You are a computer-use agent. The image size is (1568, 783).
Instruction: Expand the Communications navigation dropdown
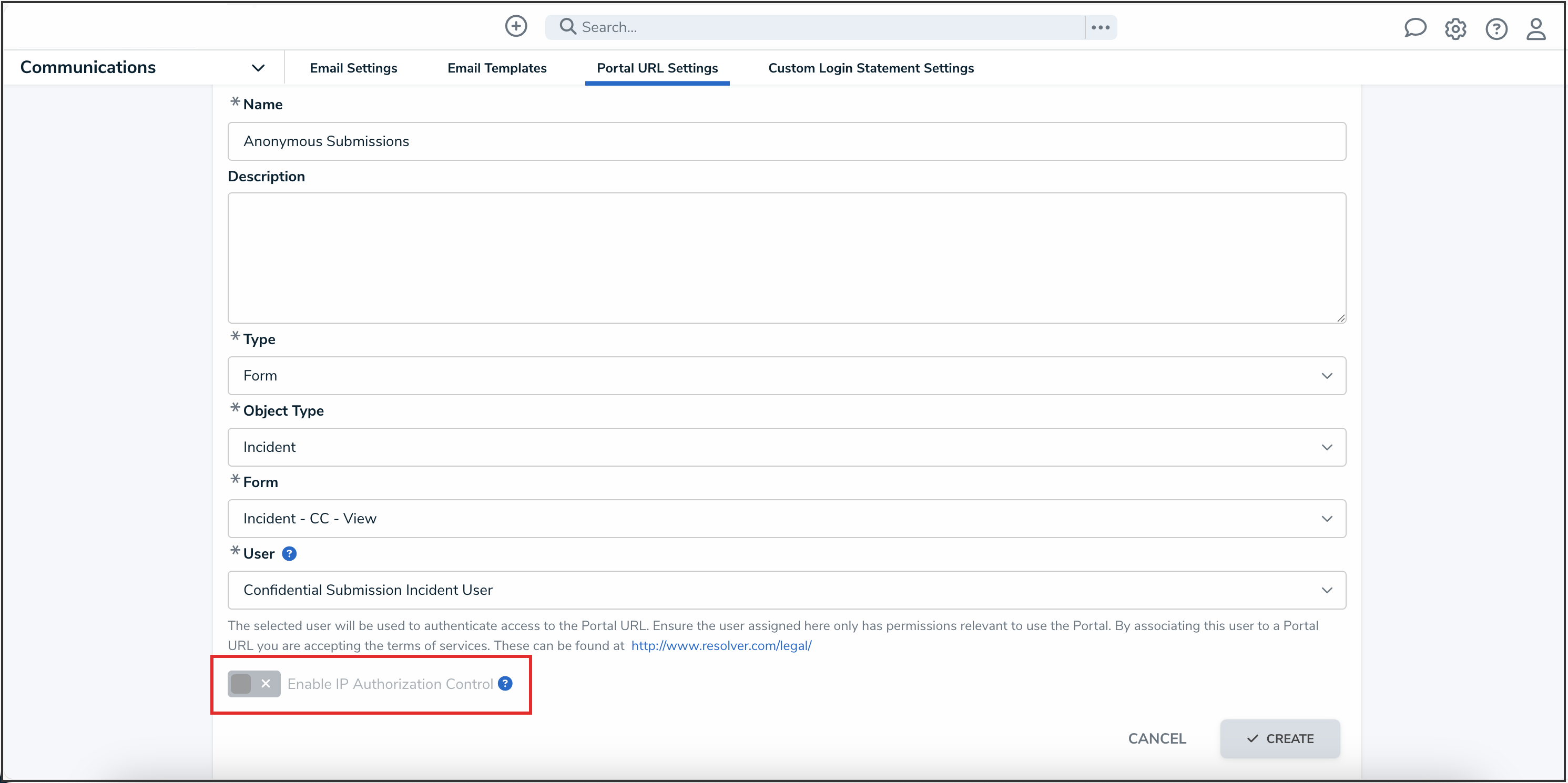tap(258, 68)
